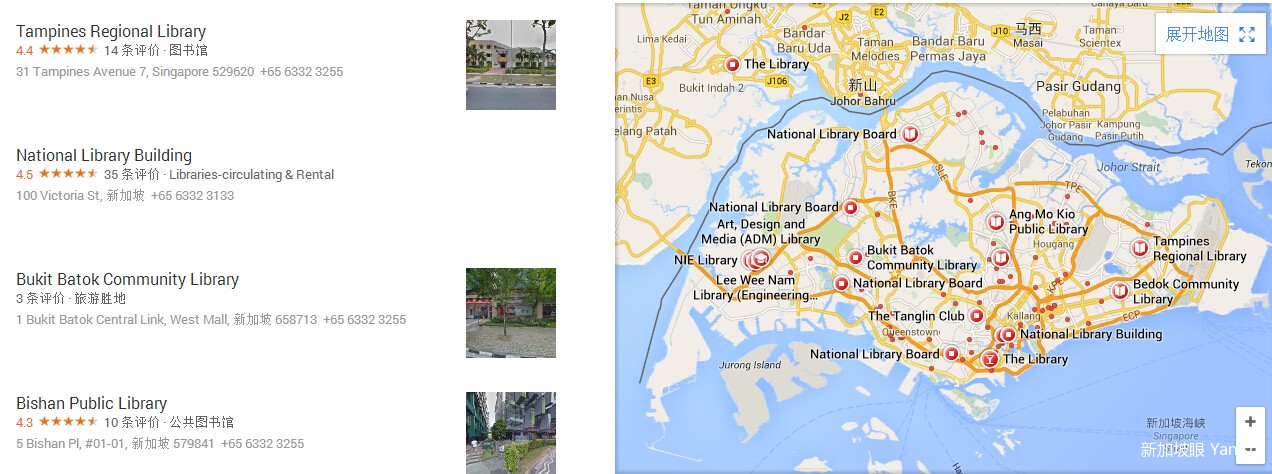Click the Tampines Regional Library street photo
This screenshot has width=1272, height=474.
click(x=511, y=65)
